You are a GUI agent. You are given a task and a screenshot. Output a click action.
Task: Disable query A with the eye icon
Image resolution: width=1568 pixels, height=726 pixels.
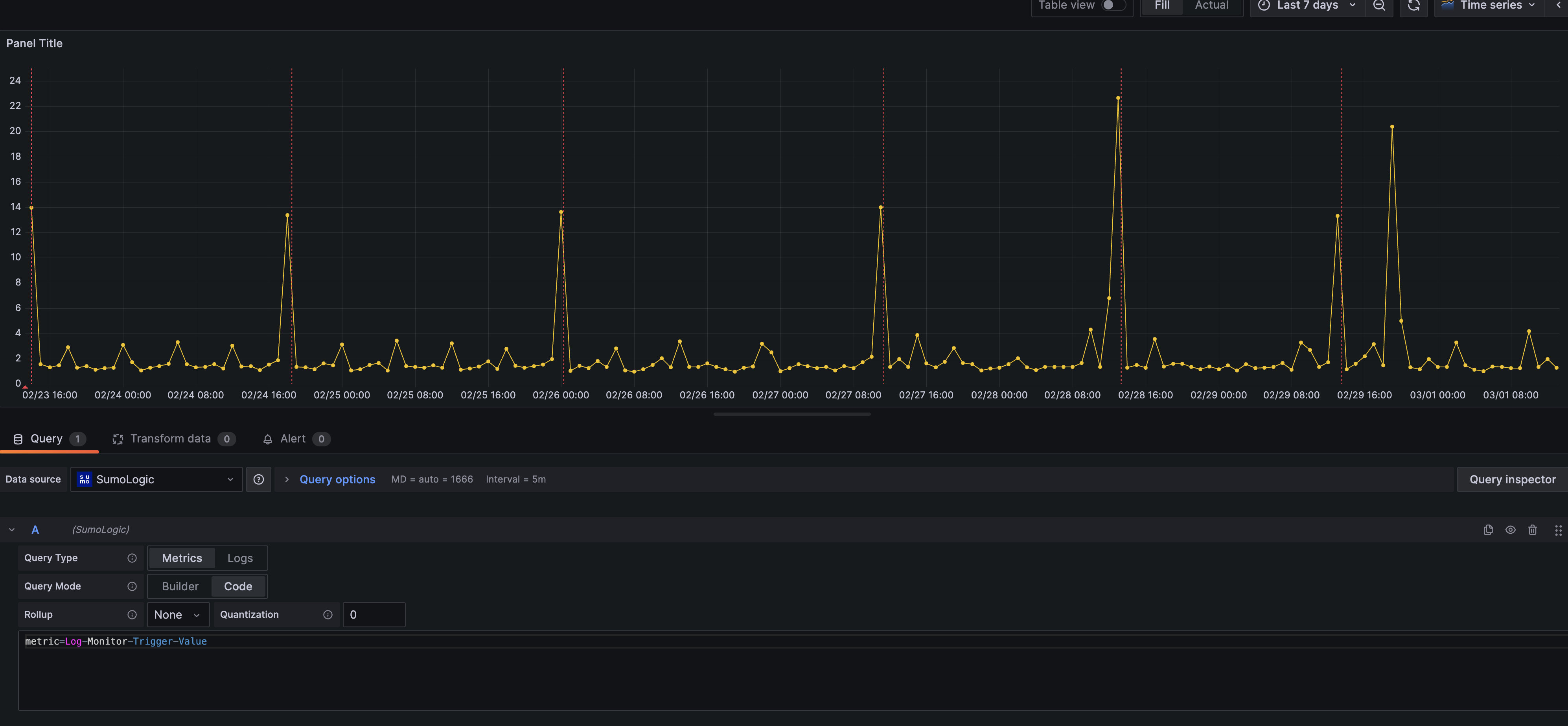[x=1511, y=530]
